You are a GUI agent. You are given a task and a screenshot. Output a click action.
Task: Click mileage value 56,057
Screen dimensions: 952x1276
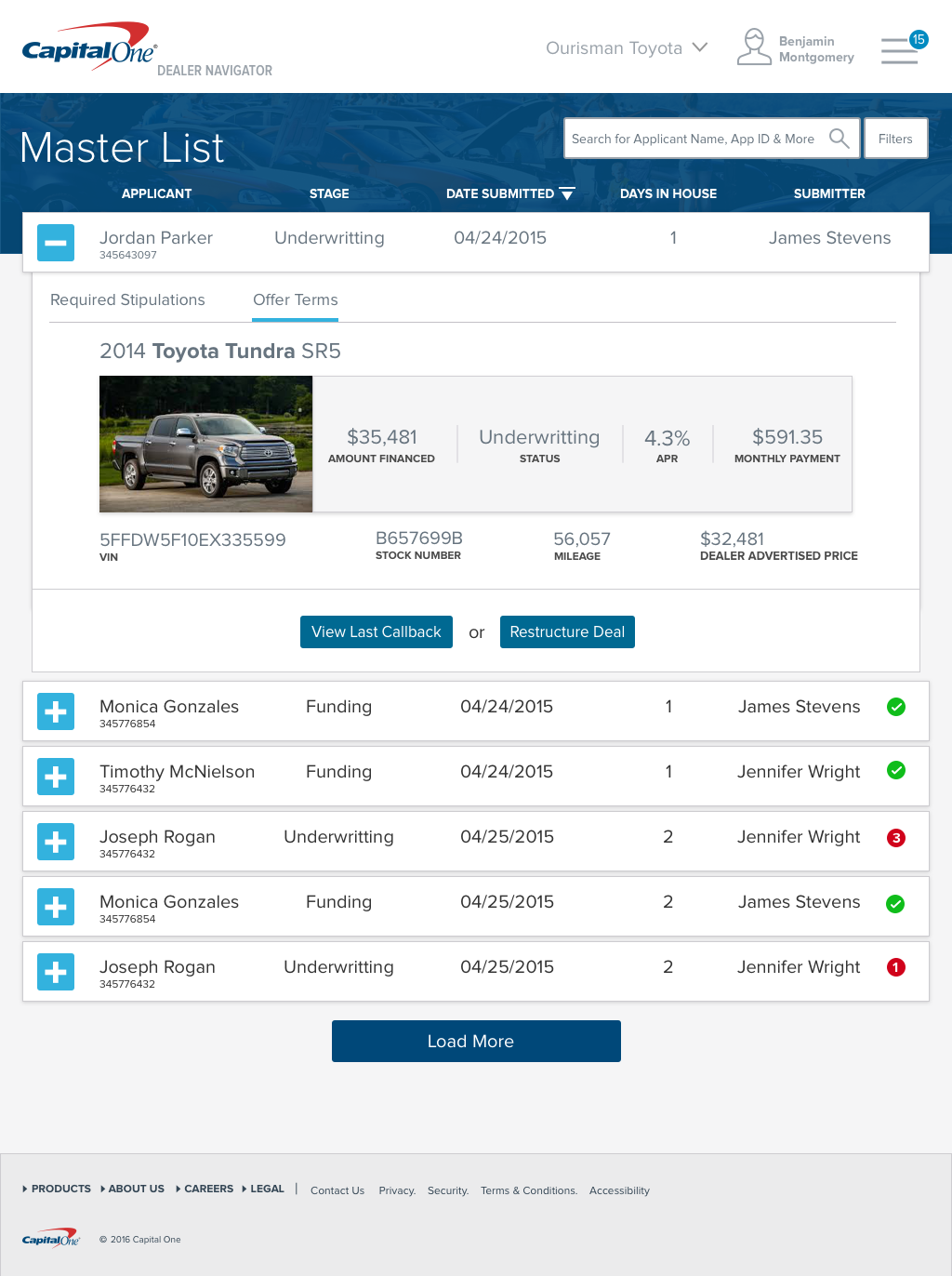point(582,538)
